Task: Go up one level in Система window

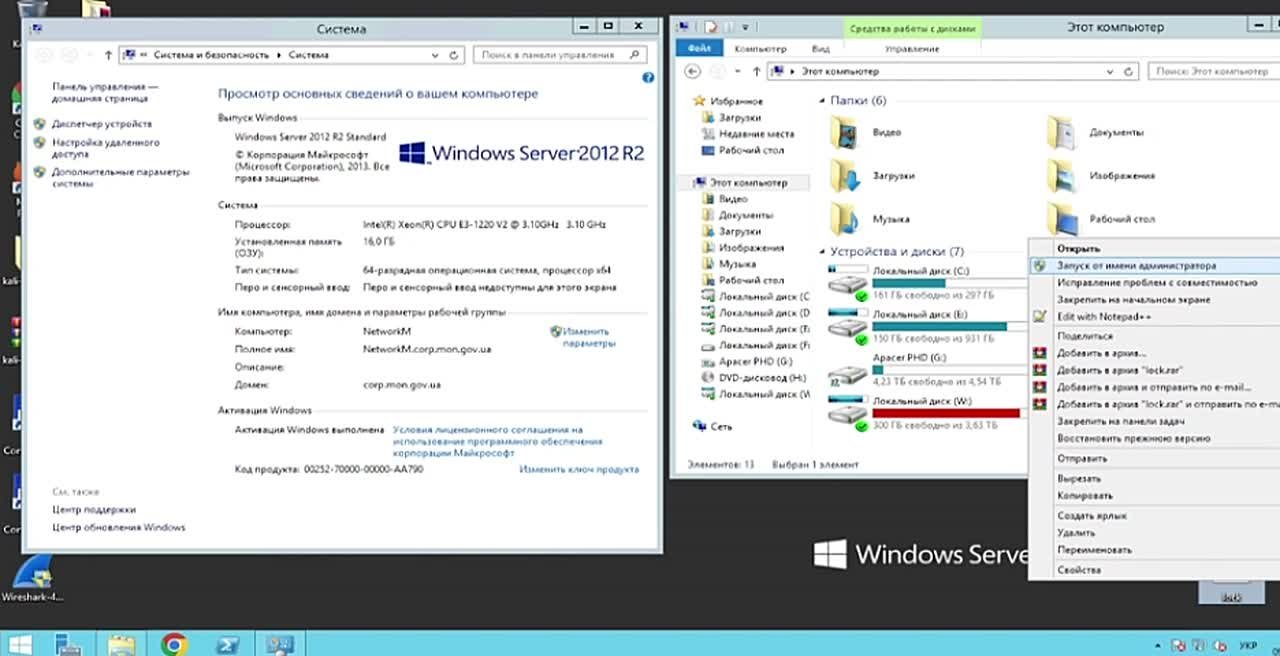Action: pyautogui.click(x=108, y=55)
